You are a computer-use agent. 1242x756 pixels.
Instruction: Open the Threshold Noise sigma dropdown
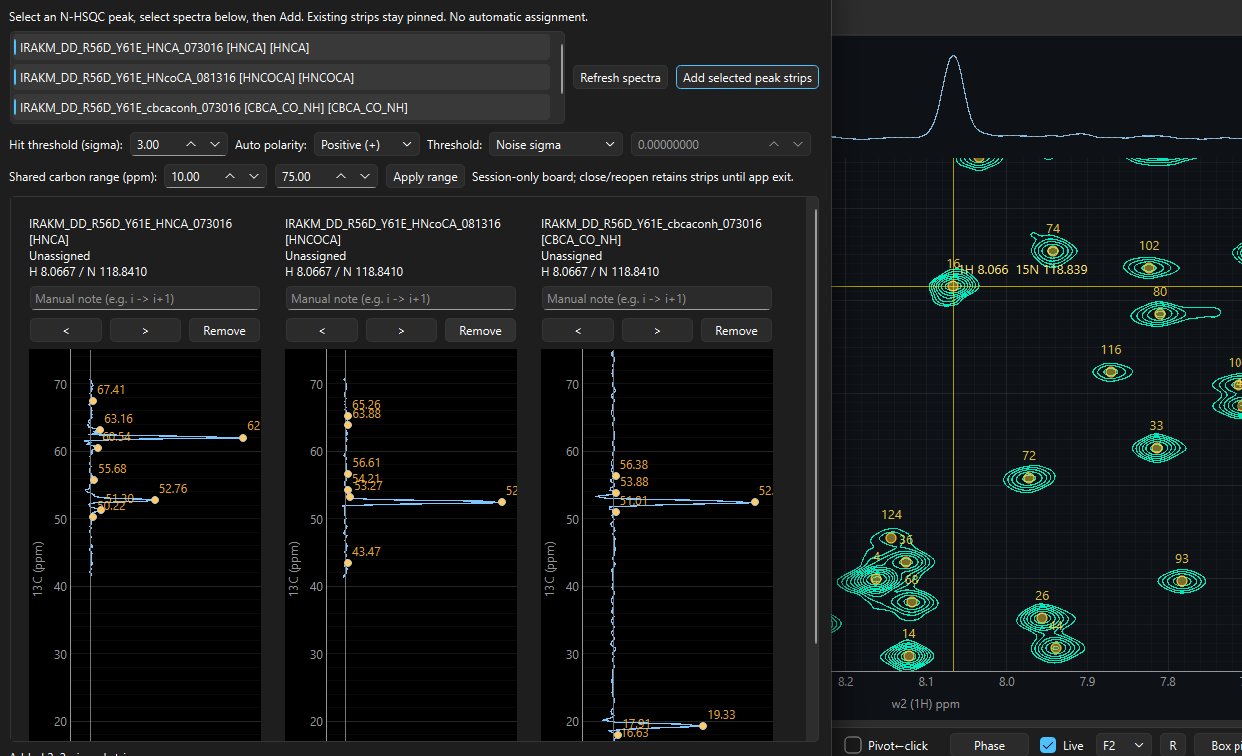point(555,145)
